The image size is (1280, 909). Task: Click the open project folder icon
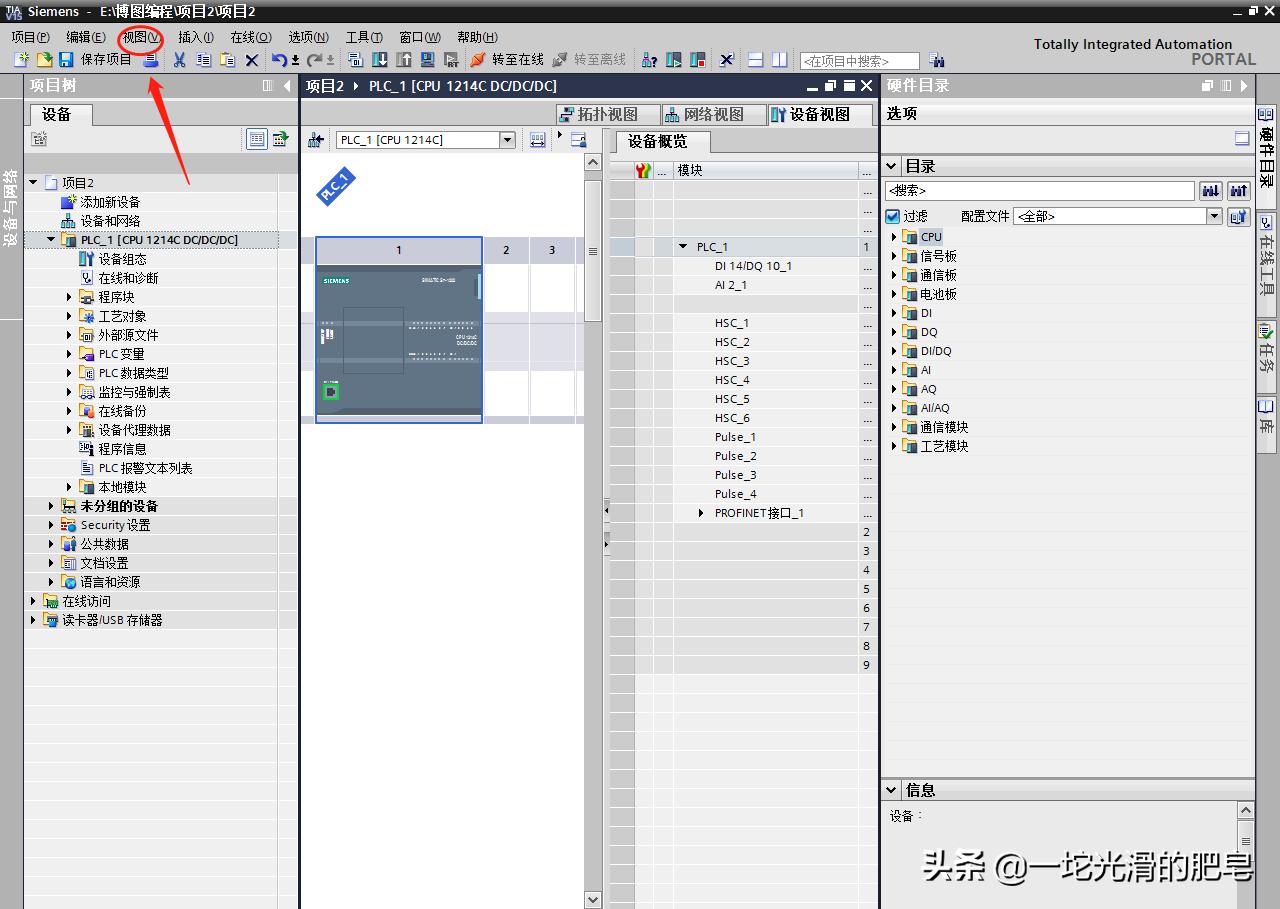43,60
